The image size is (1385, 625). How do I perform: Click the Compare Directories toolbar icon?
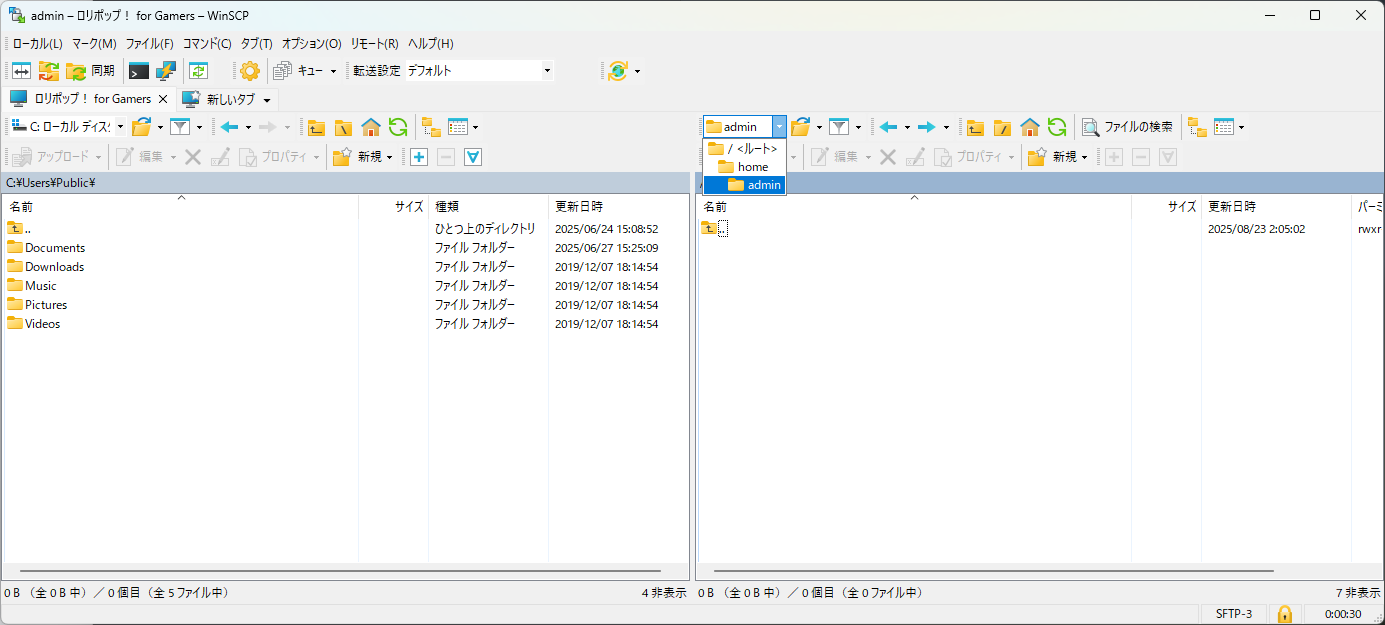click(21, 71)
